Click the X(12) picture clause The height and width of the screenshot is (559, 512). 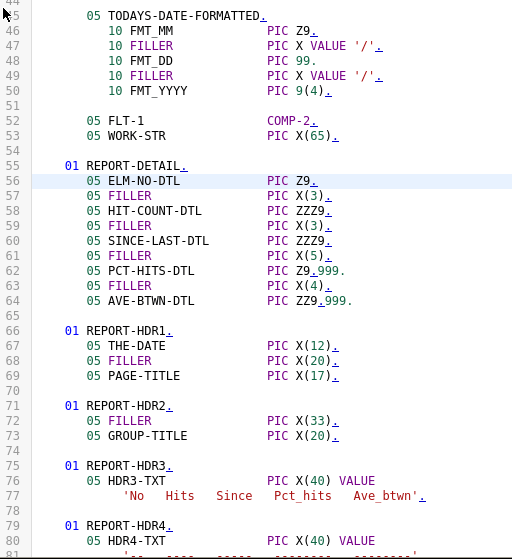313,346
